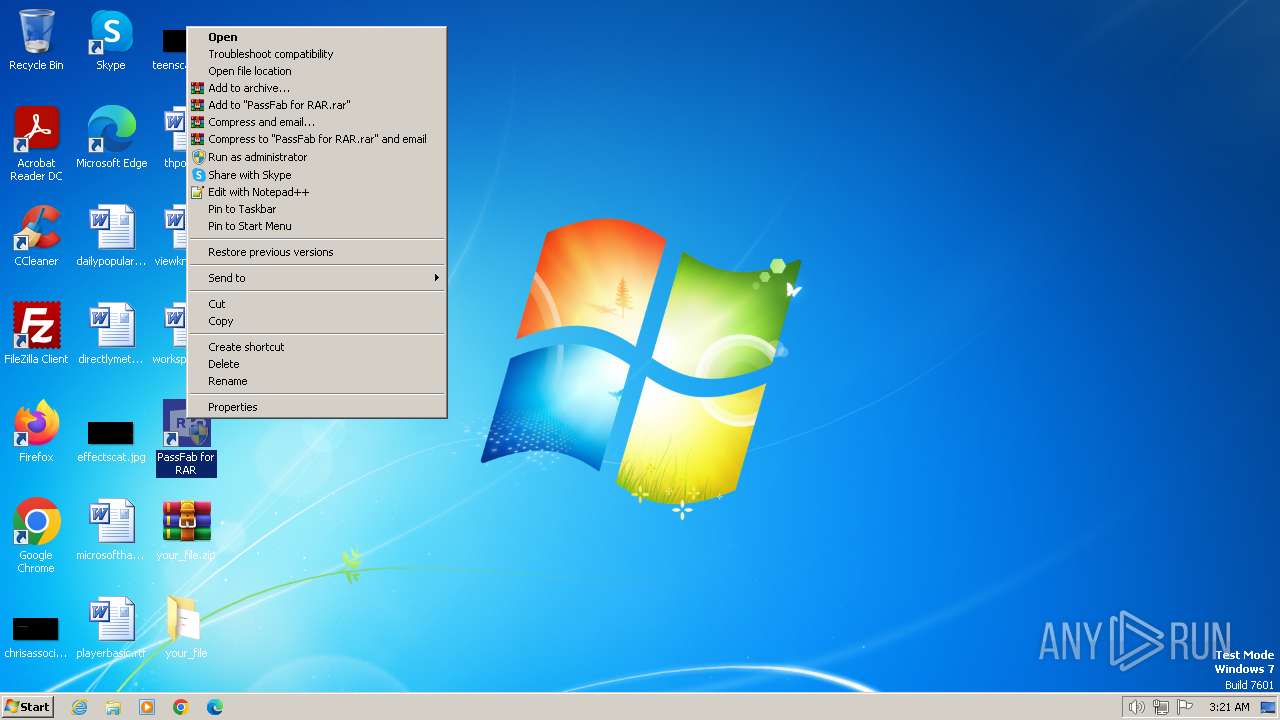Choose Edit with Notepad++
This screenshot has width=1280, height=720.
tap(316, 192)
